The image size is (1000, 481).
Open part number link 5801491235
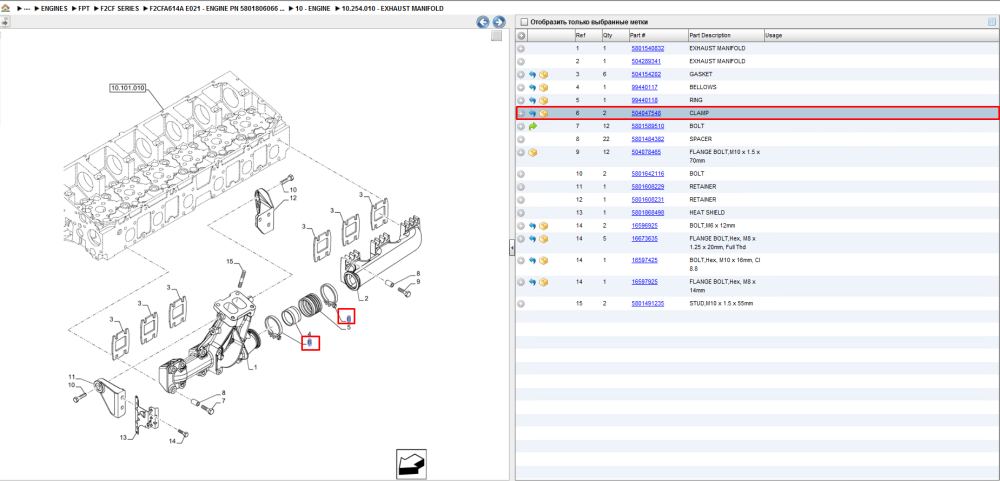(x=647, y=304)
